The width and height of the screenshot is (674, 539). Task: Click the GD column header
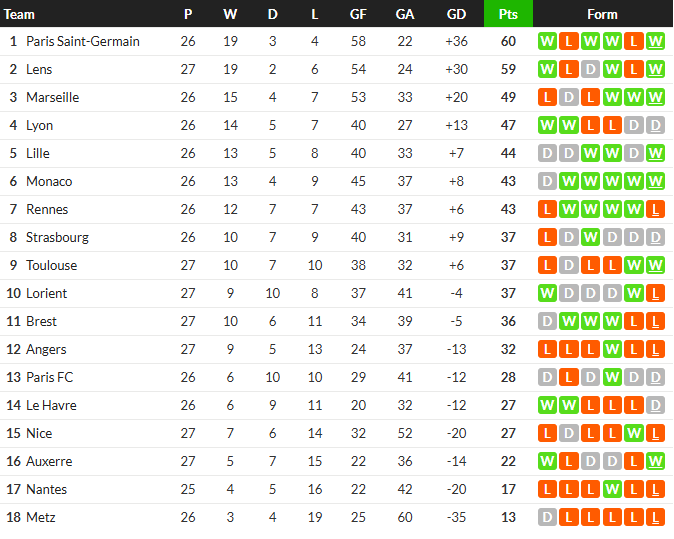point(456,14)
